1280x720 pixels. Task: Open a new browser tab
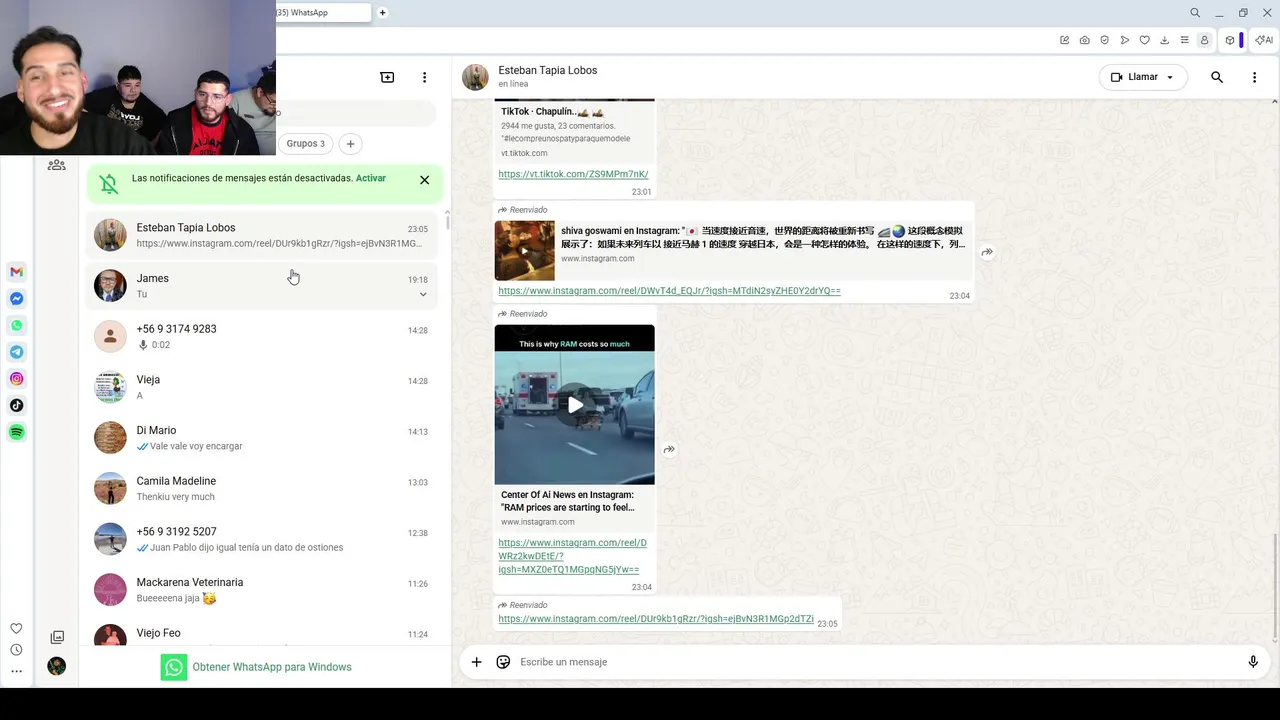pyautogui.click(x=382, y=13)
